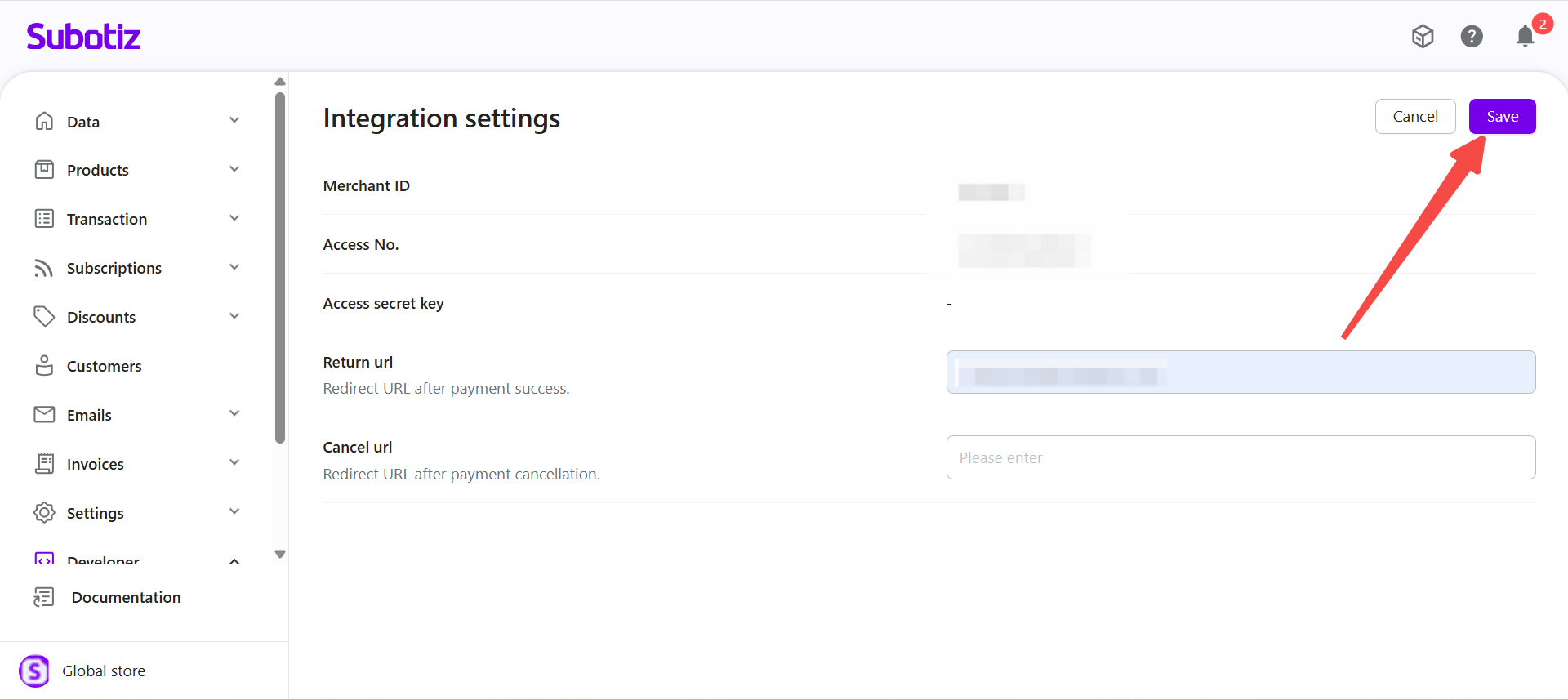Expand the Data menu chevron
This screenshot has height=700, width=1568.
pos(234,121)
